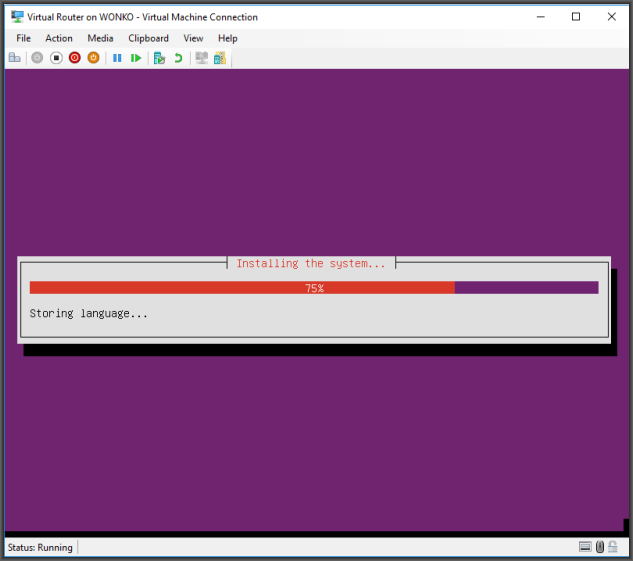633x561 pixels.
Task: Open the Clipboard menu
Action: pos(149,38)
